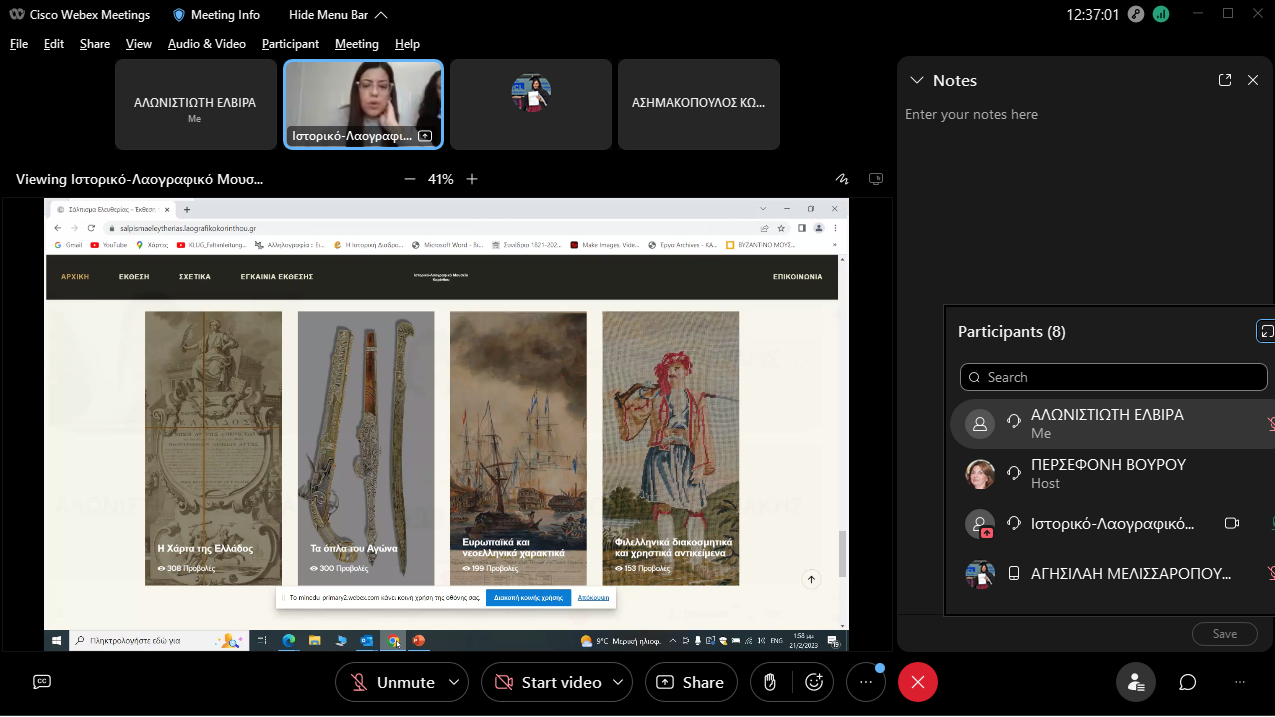
Task: Expand the audio options arrow beside Unmute
Action: [x=454, y=682]
